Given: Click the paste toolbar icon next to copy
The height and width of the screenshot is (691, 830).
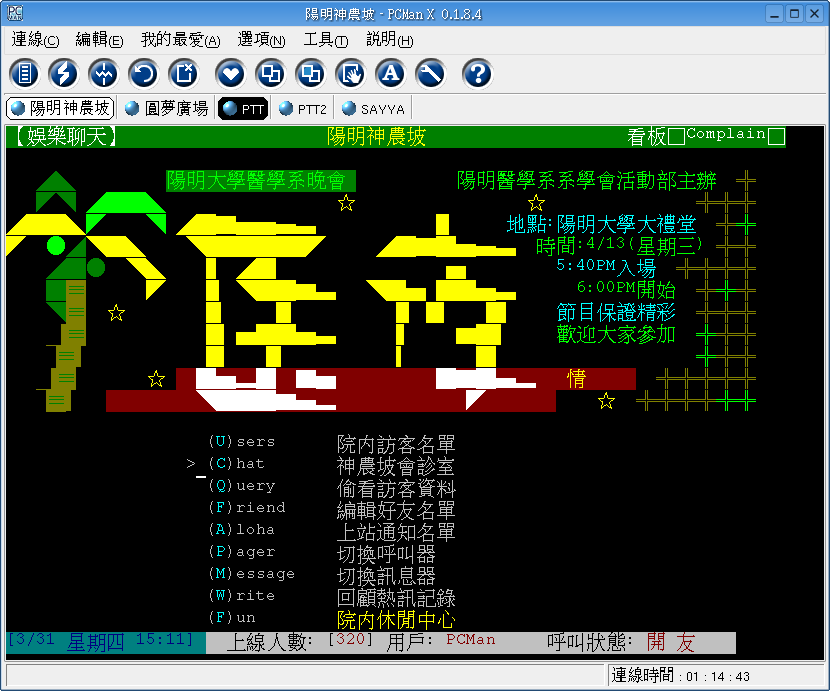Looking at the screenshot, I should click(311, 74).
